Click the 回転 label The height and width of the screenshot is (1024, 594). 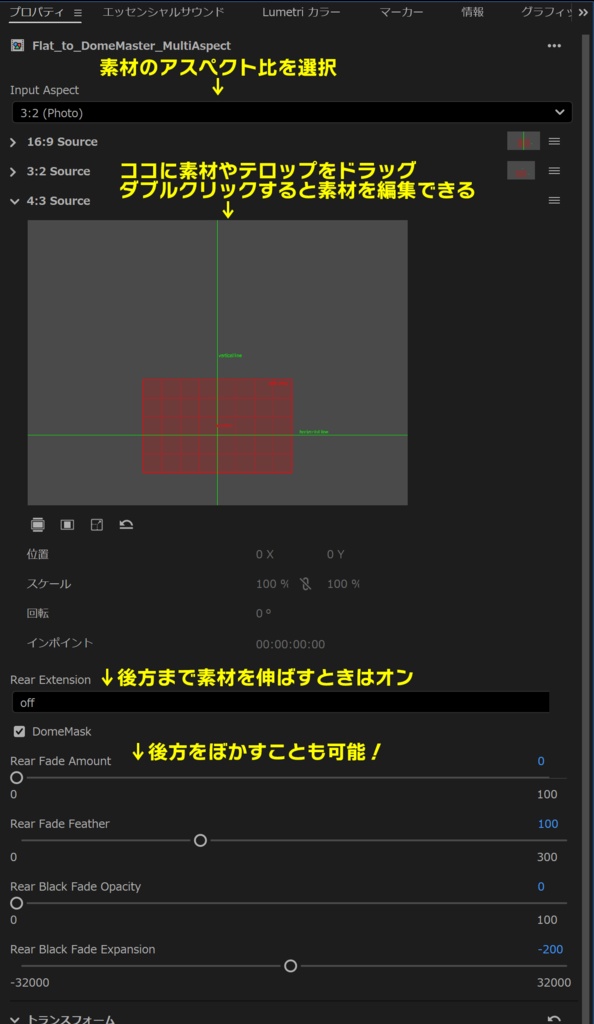[x=38, y=613]
